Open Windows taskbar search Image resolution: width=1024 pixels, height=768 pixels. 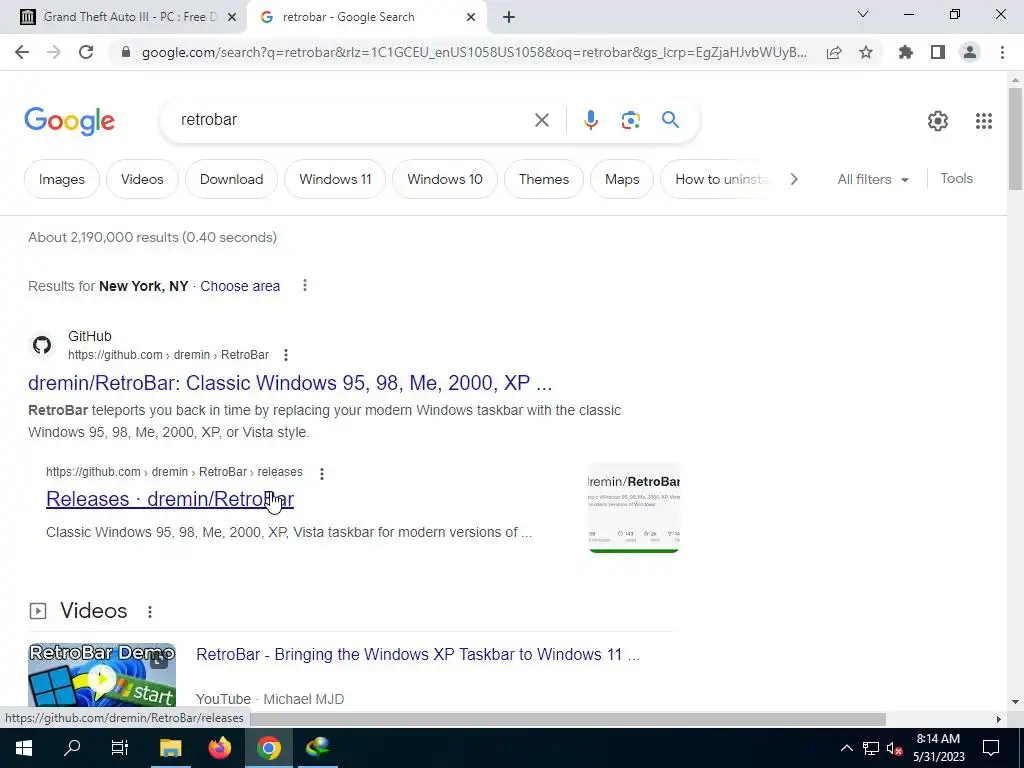coord(72,748)
